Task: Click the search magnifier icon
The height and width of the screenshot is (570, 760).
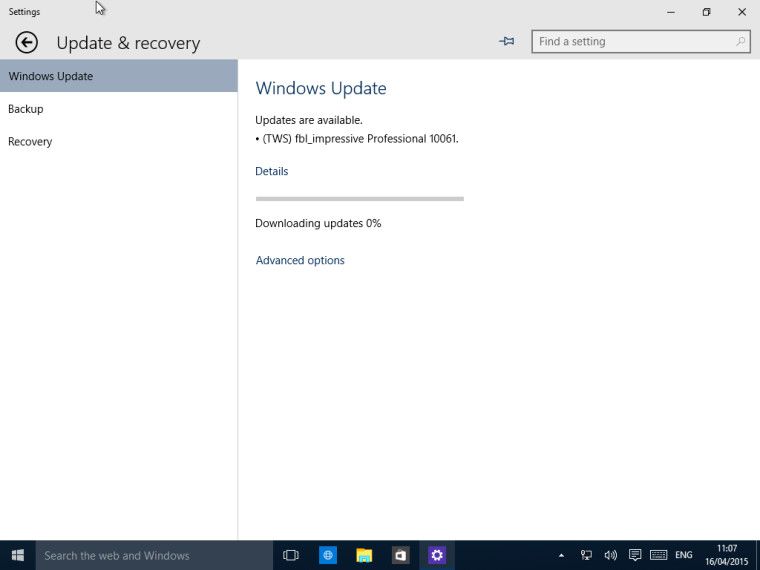Action: 741,42
